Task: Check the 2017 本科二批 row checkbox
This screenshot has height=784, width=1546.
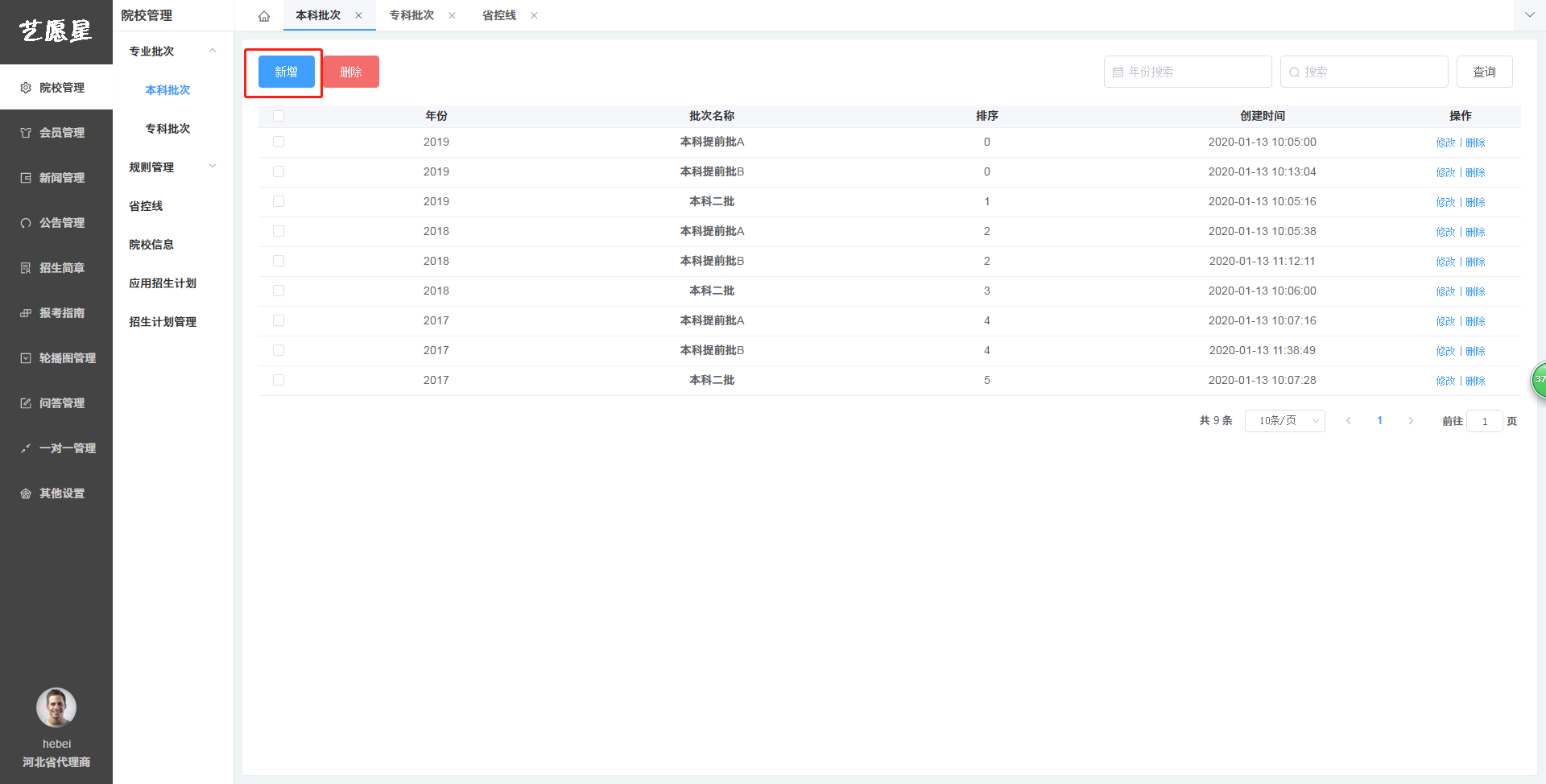Action: (279, 380)
